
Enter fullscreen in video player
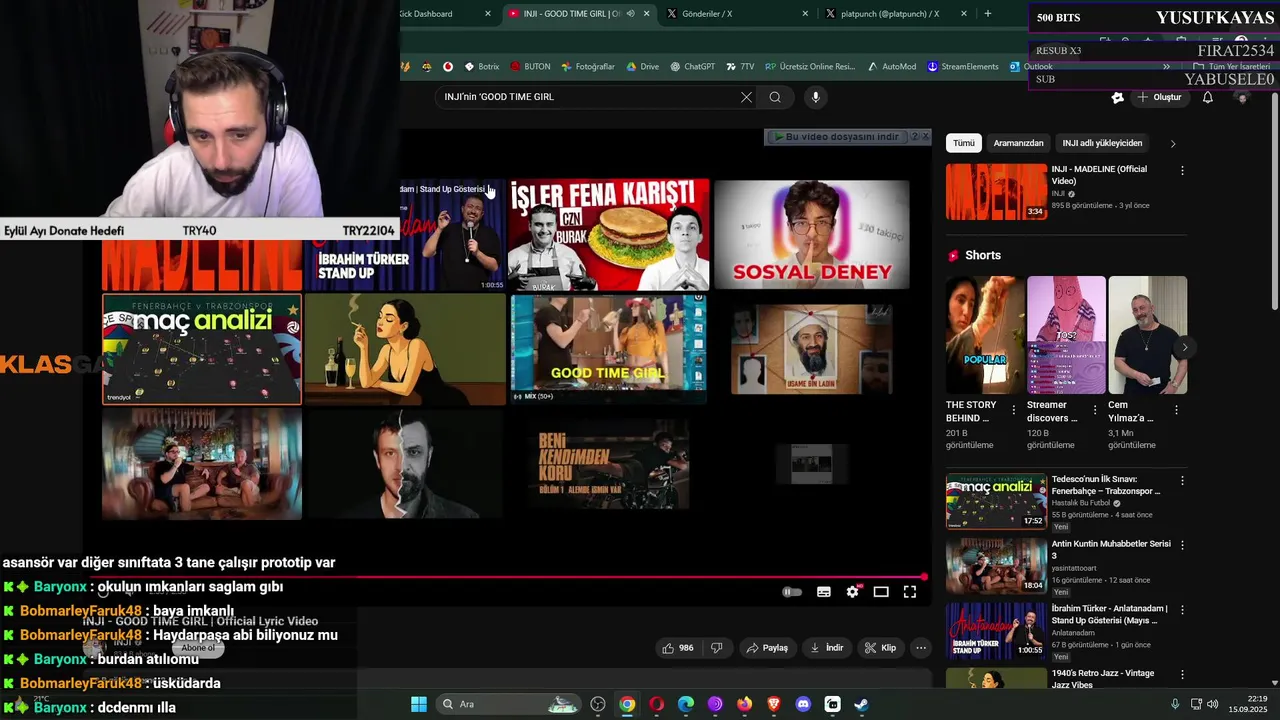910,592
